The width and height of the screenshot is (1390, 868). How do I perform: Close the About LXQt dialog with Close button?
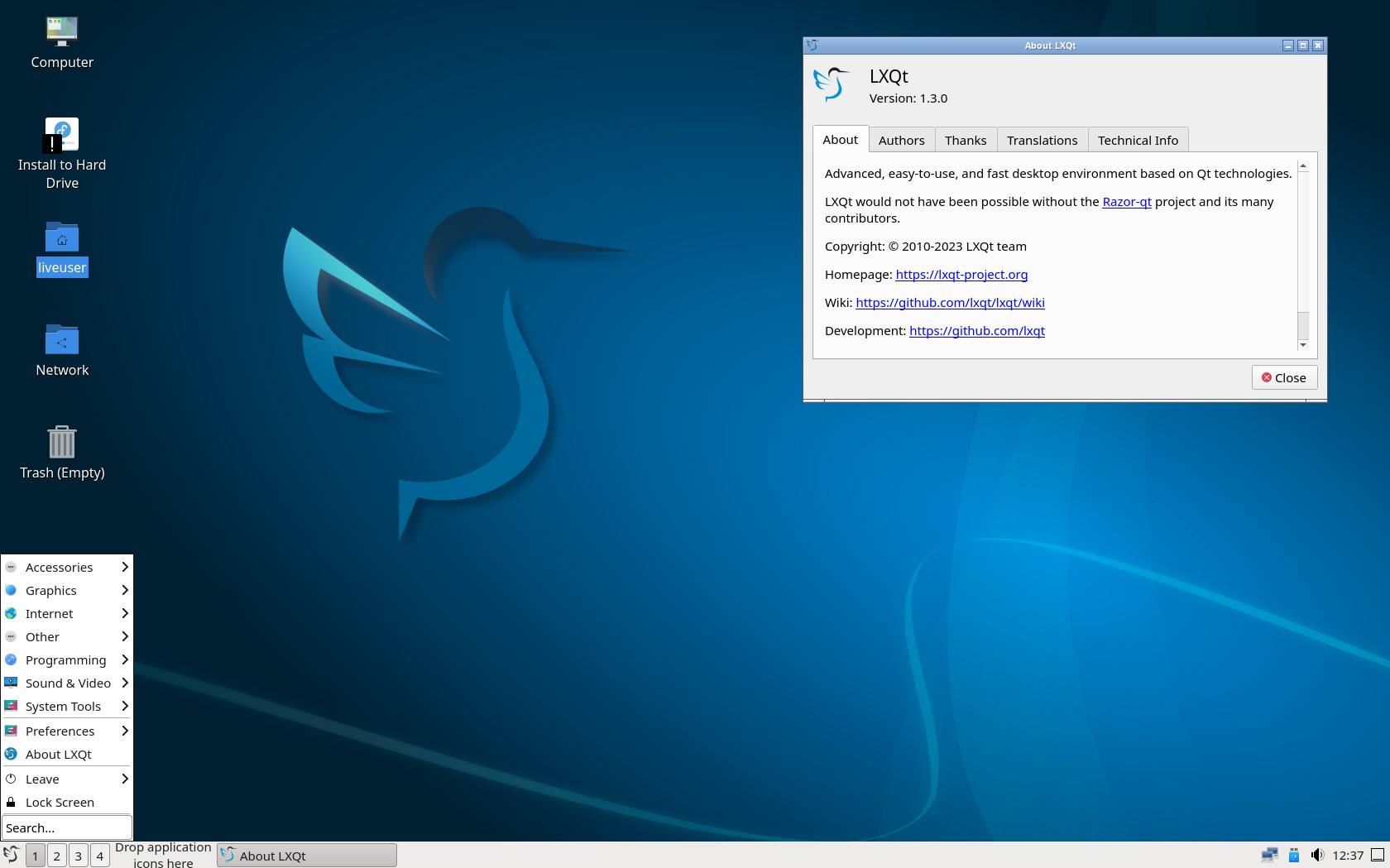click(x=1284, y=377)
